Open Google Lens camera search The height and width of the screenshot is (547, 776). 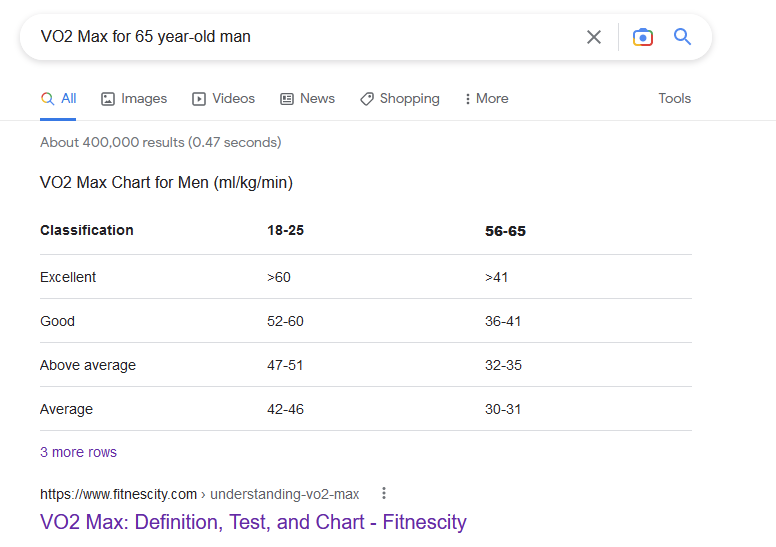(642, 37)
